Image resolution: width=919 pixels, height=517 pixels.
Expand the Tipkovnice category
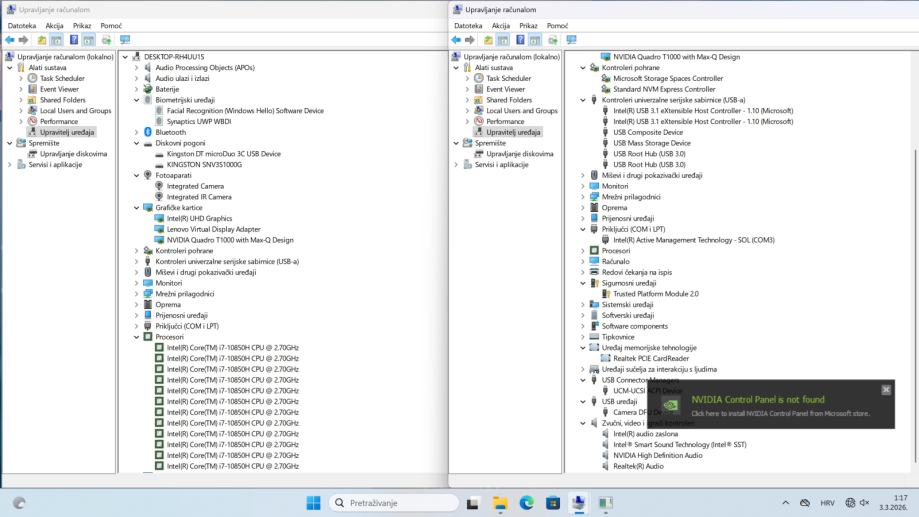tap(582, 337)
